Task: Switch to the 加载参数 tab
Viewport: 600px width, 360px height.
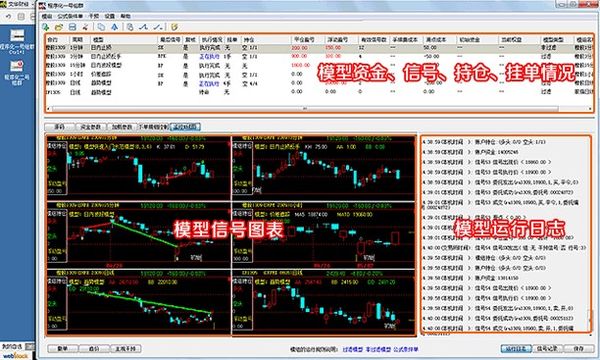Action: point(121,127)
